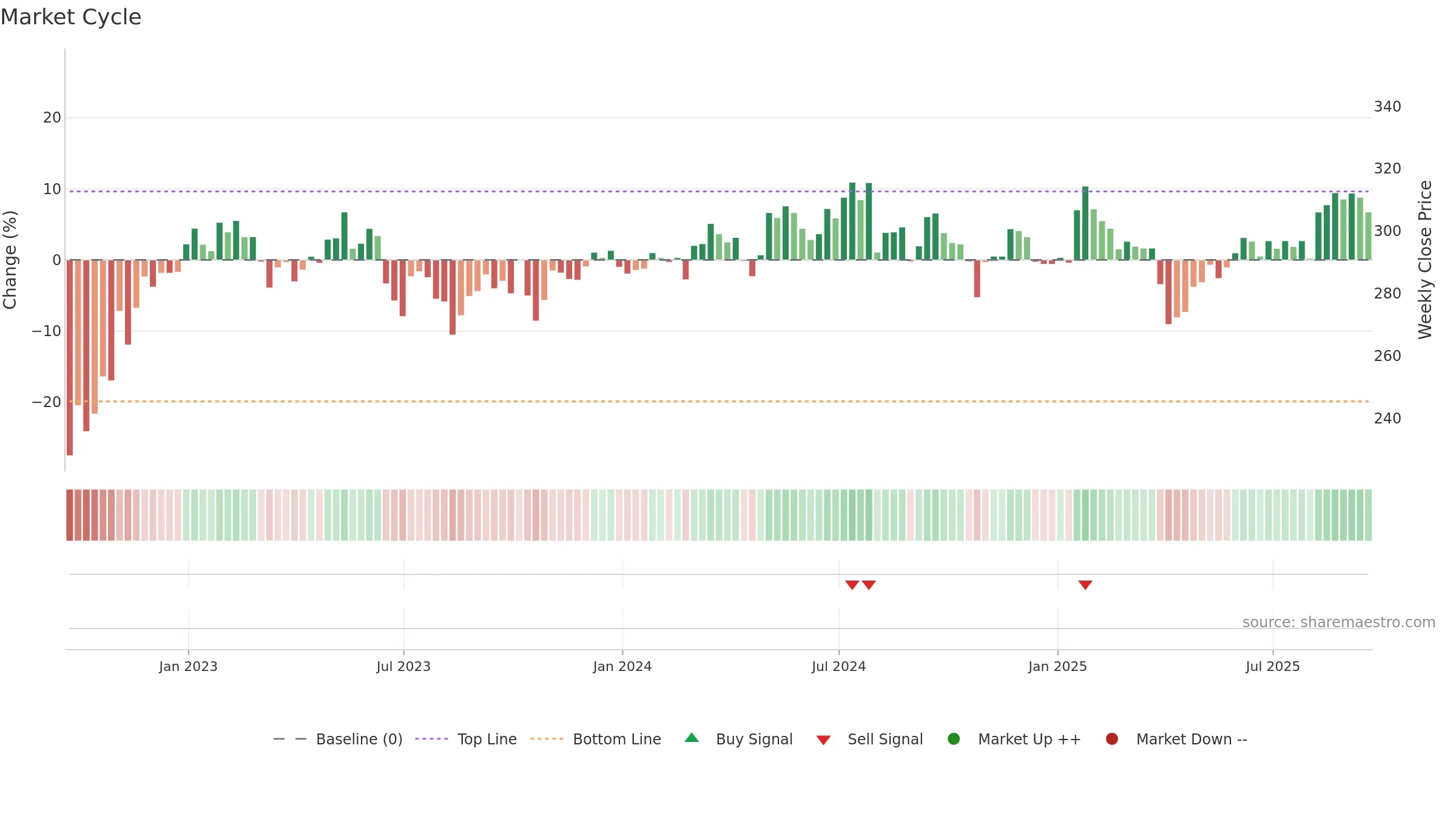Click the red Sell Signal triangle legend icon
Screen dimensions: 1456x819
823,740
